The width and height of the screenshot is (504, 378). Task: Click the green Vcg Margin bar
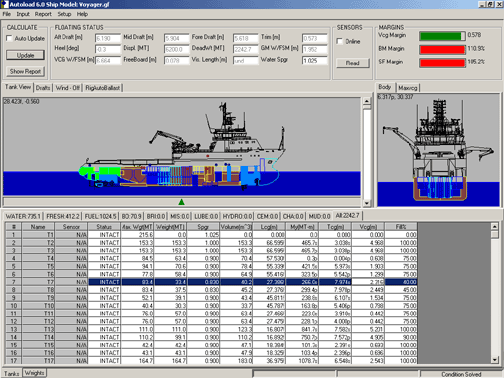[442, 36]
